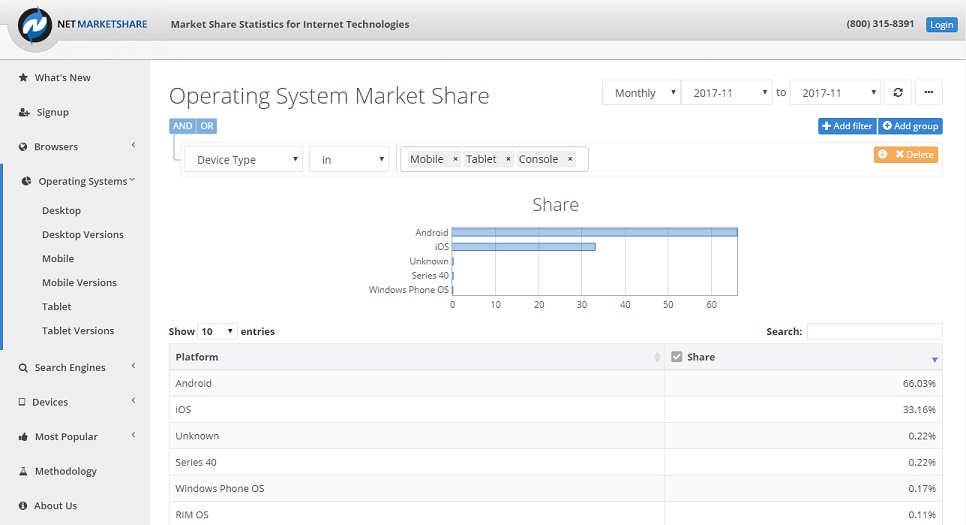Click the Add filter button
966x525 pixels.
tap(847, 126)
